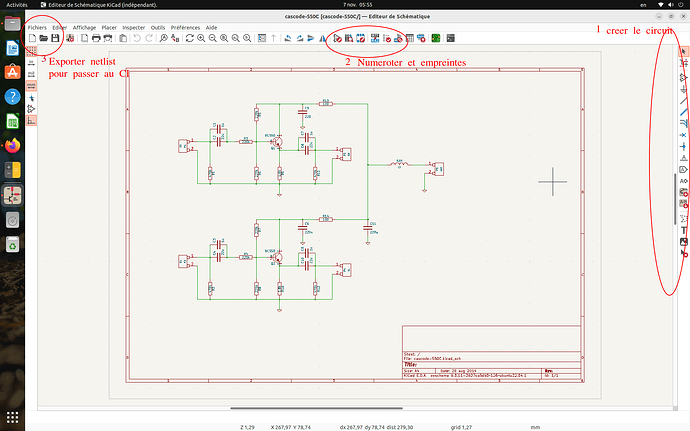Open an existing schematic with folder icon
The width and height of the screenshot is (690, 431).
pyautogui.click(x=44, y=38)
